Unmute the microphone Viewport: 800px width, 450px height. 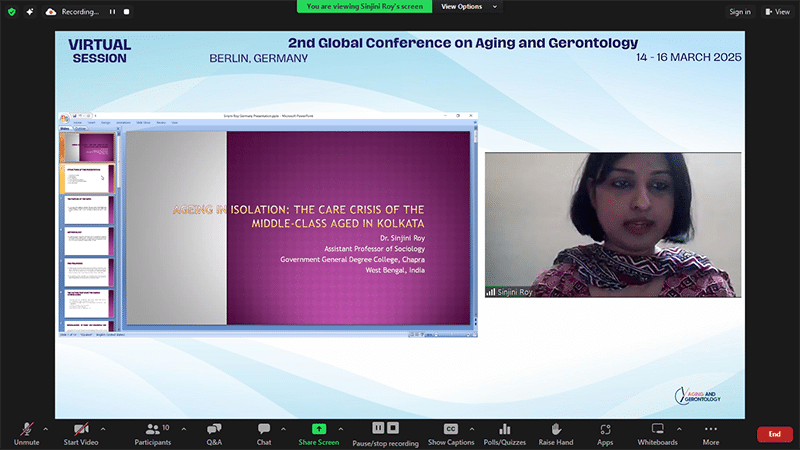click(x=25, y=431)
